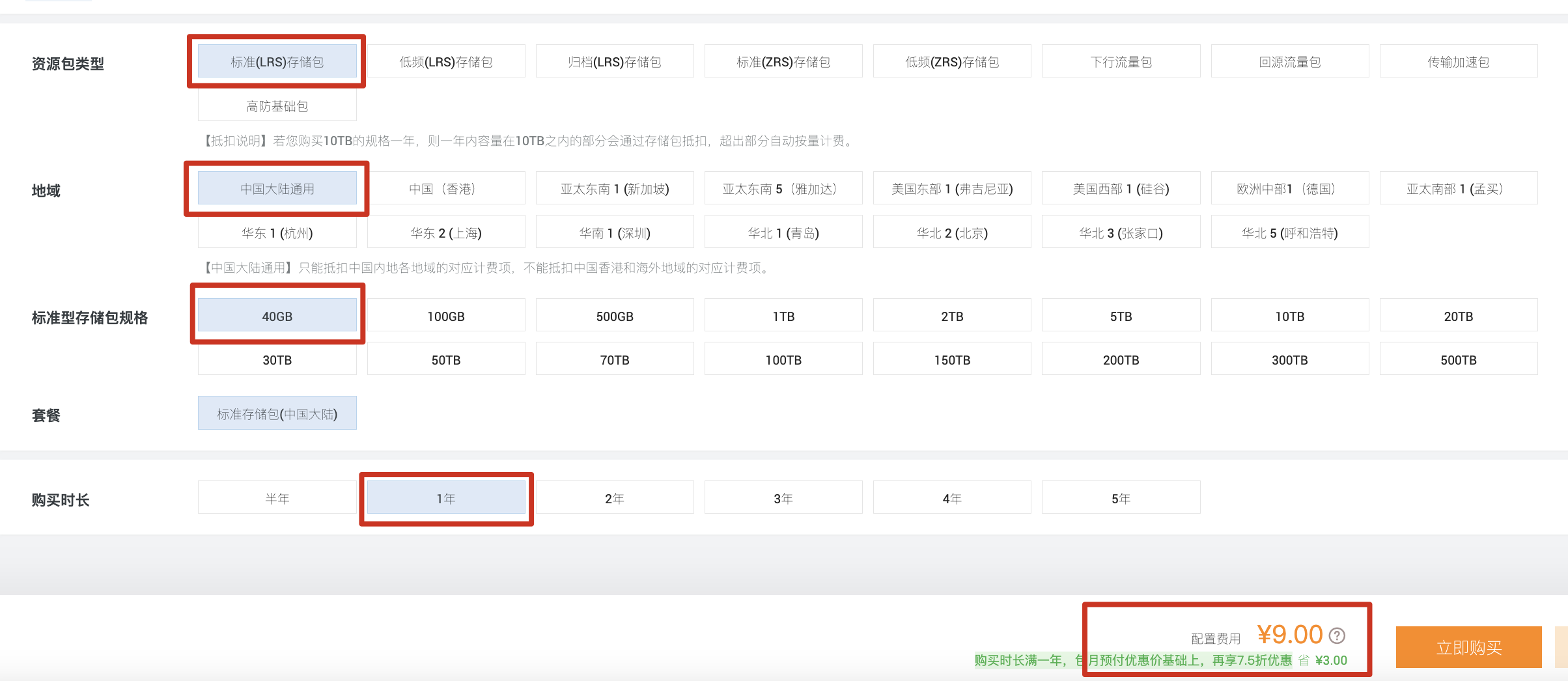Screen dimensions: 1568x681
Task: Select 标准(LRS)存储包 resource package type
Action: [277, 62]
